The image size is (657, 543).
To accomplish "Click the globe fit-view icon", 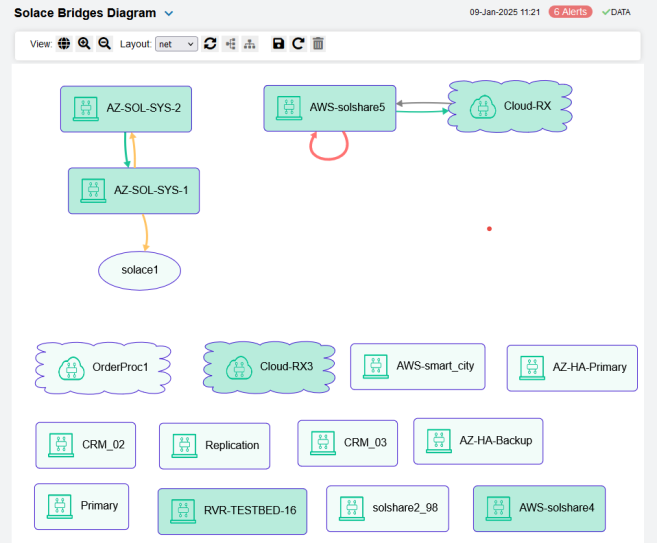I will 65,44.
